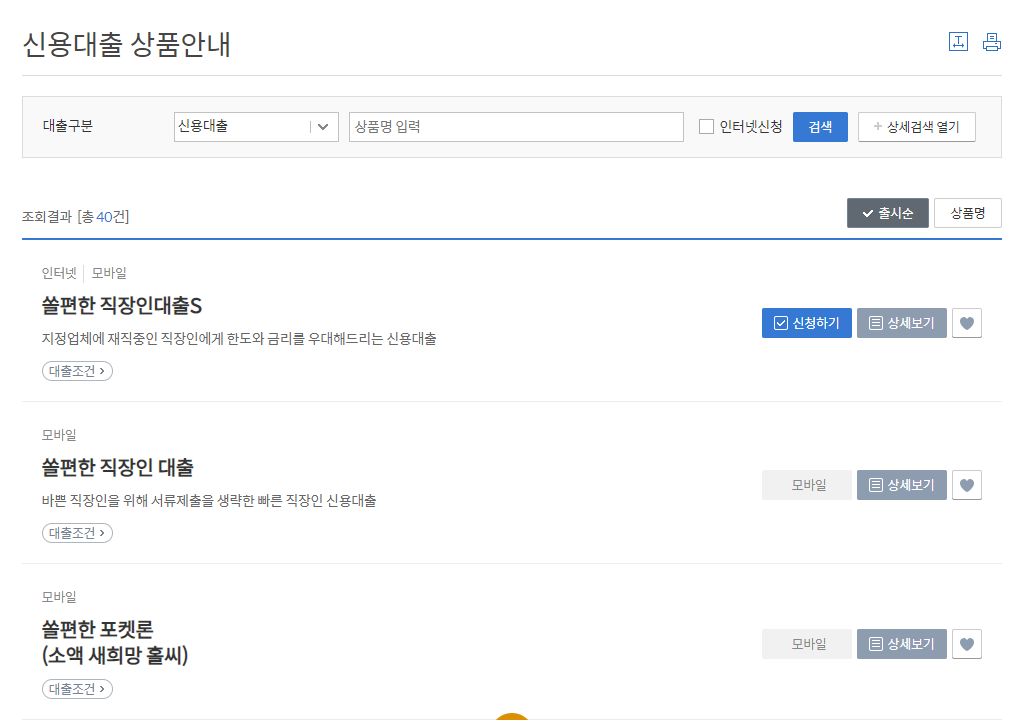This screenshot has width=1012, height=720.
Task: Expand 대출조건 for 쏠편한 직장인 대출
Action: pos(77,533)
